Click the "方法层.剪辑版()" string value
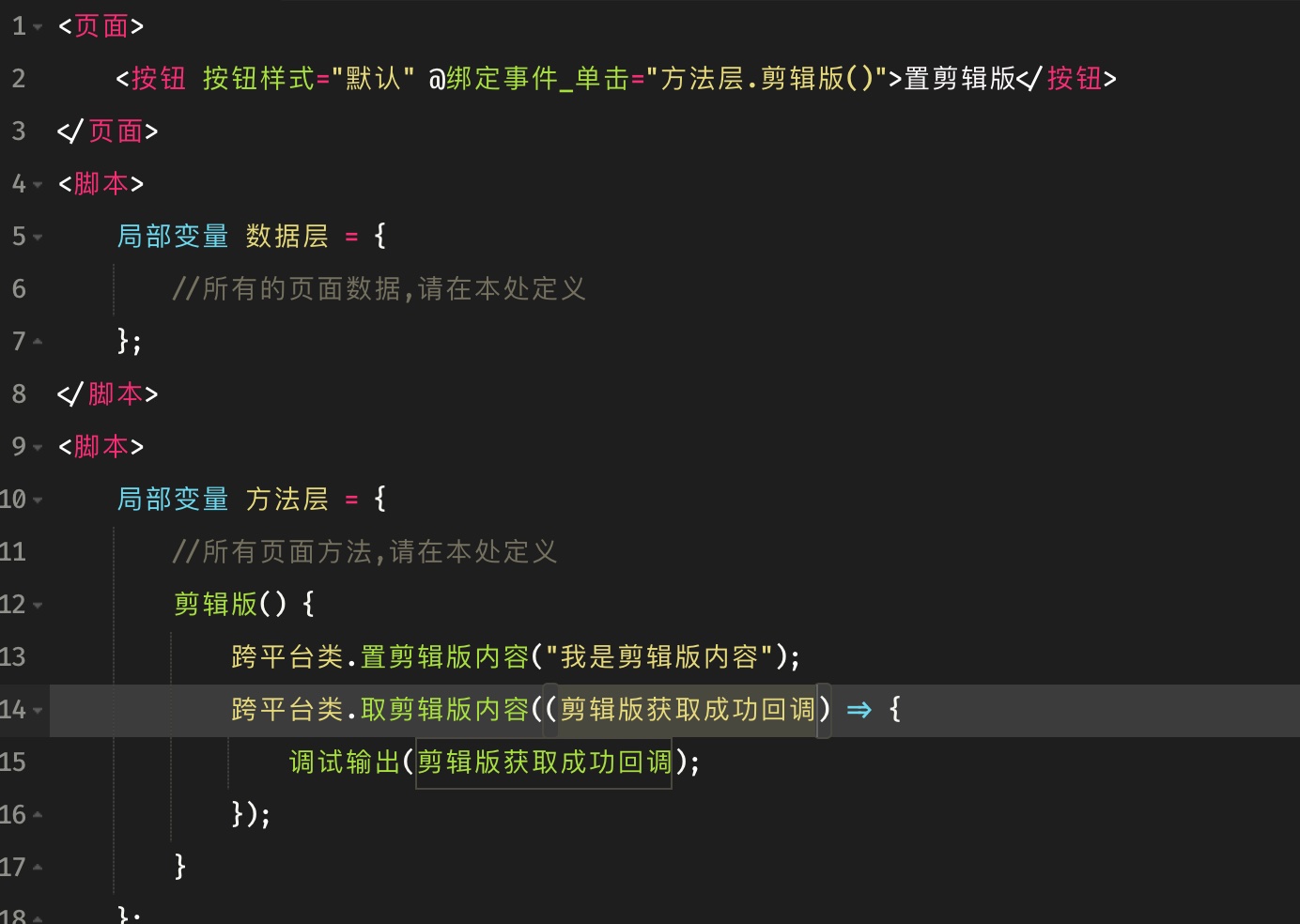The height and width of the screenshot is (924, 1300). [x=766, y=79]
